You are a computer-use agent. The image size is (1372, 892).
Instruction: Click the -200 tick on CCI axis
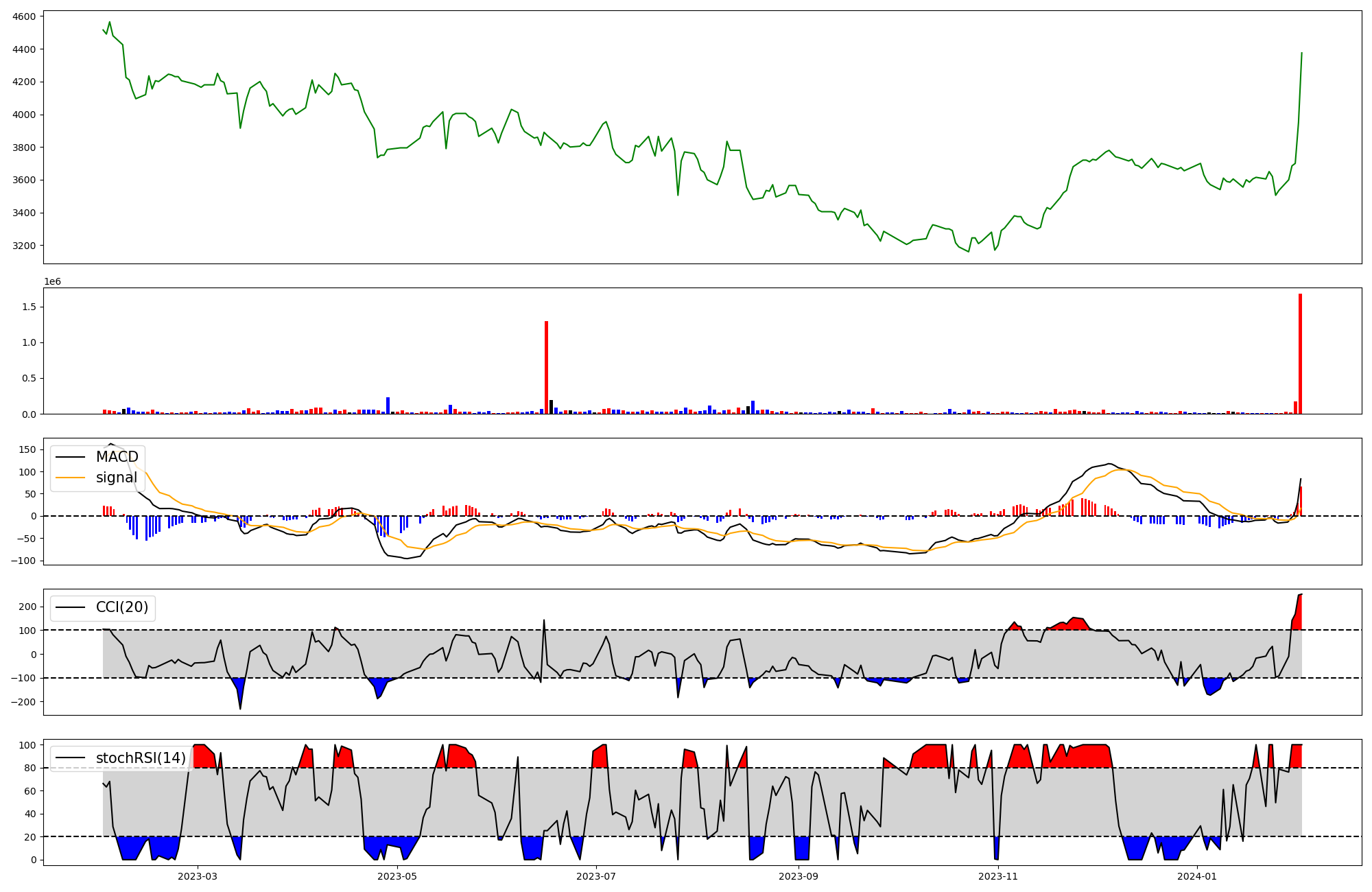25,702
